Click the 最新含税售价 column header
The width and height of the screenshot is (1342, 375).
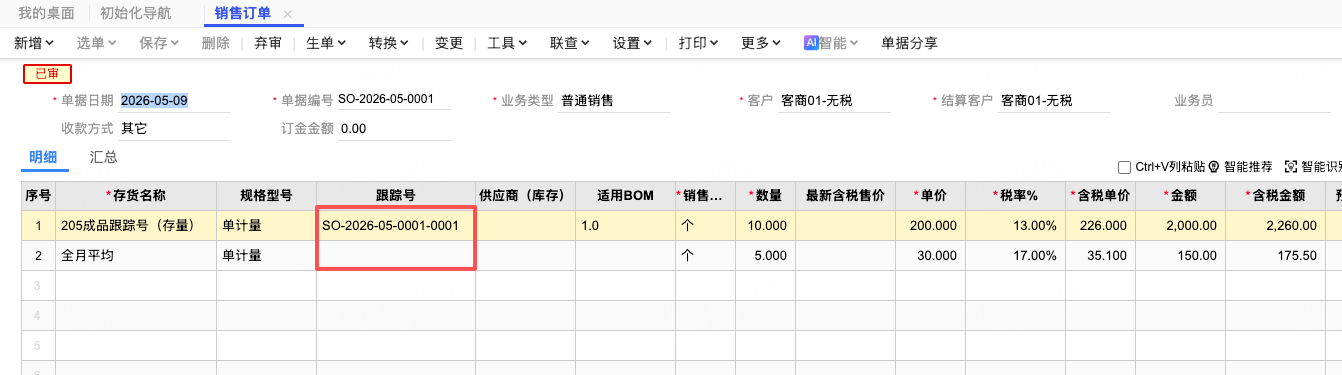click(x=845, y=196)
